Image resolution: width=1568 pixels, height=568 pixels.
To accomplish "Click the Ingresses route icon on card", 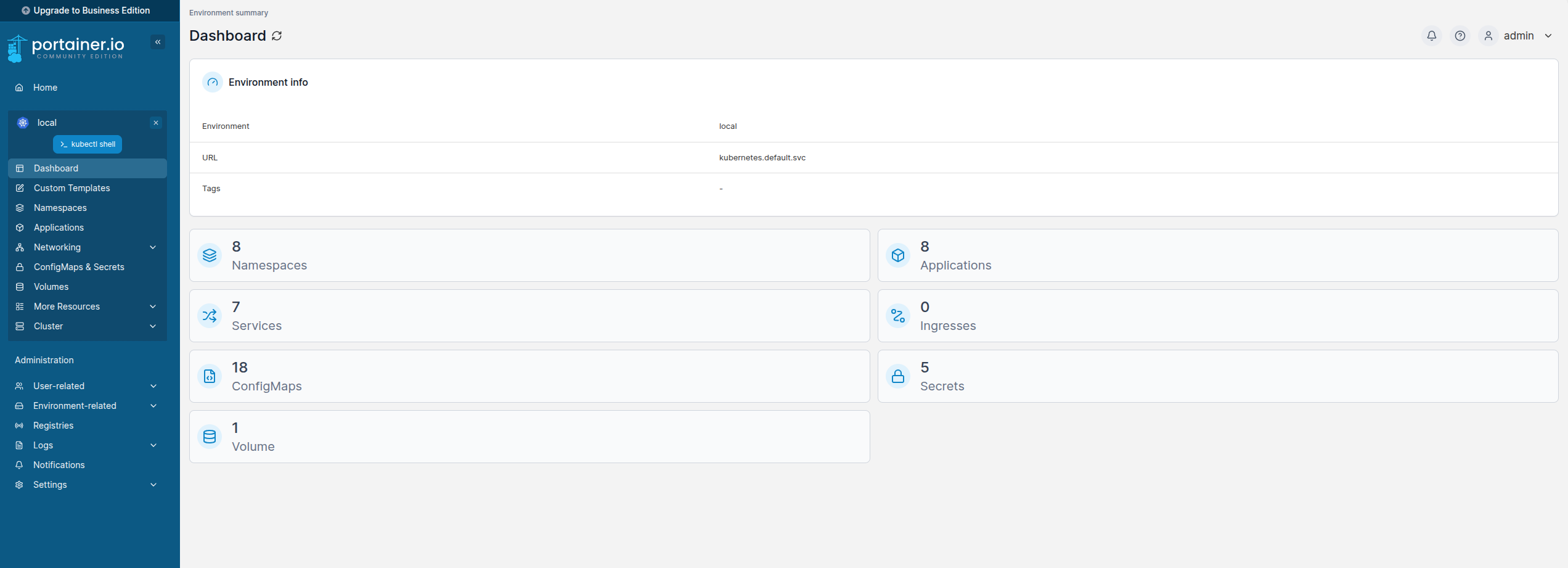I will click(898, 316).
